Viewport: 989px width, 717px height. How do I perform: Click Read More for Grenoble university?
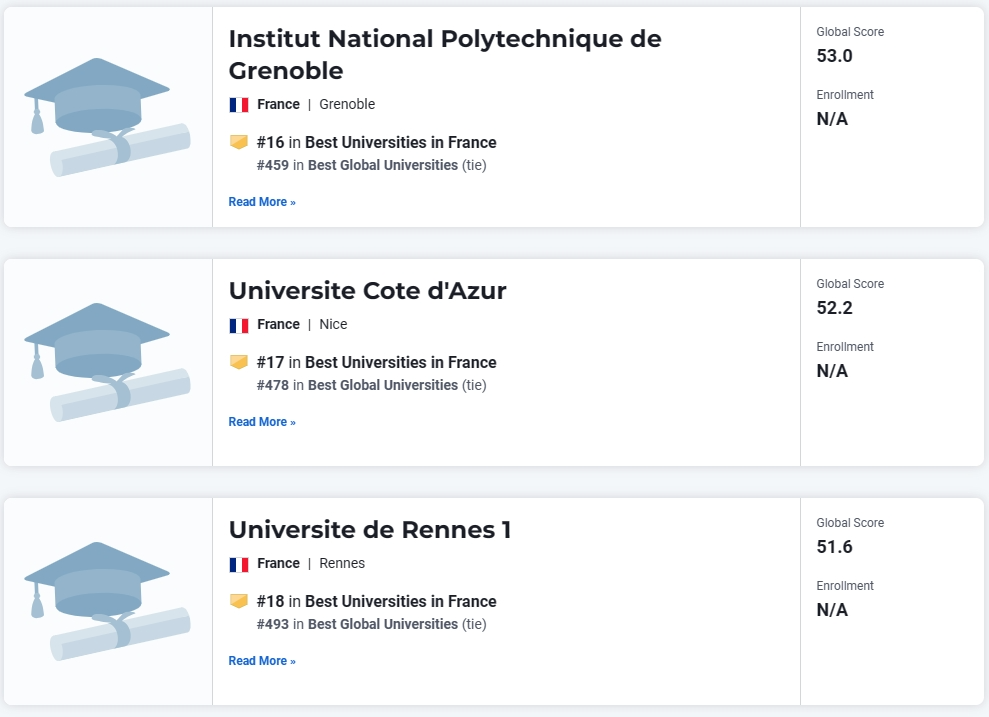262,202
